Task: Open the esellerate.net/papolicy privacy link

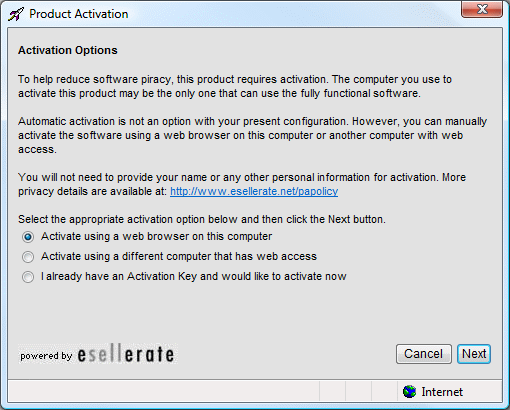Action: pyautogui.click(x=254, y=191)
